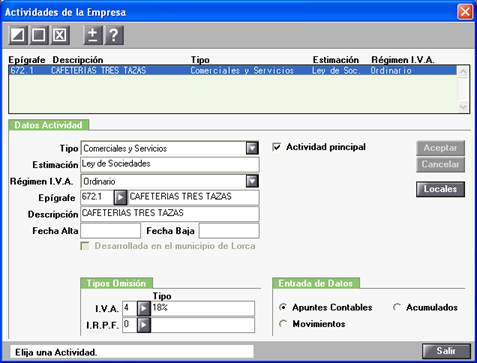The height and width of the screenshot is (363, 477).
Task: Click the I.R.P.F. code field showing 0
Action: [x=130, y=325]
